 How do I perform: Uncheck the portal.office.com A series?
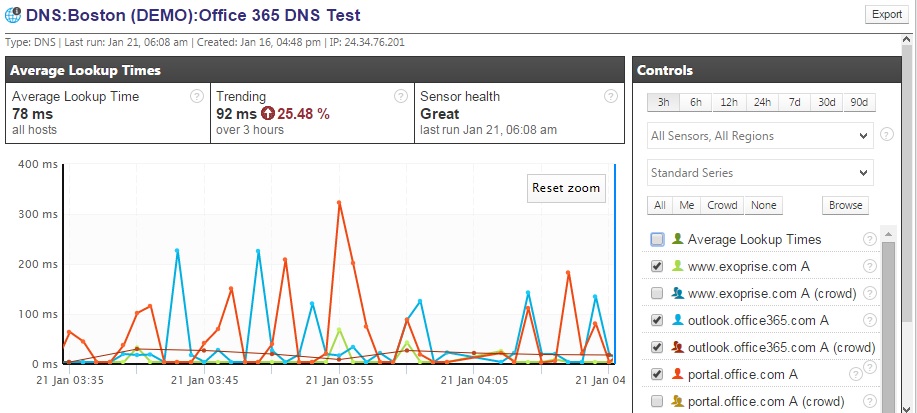(657, 374)
